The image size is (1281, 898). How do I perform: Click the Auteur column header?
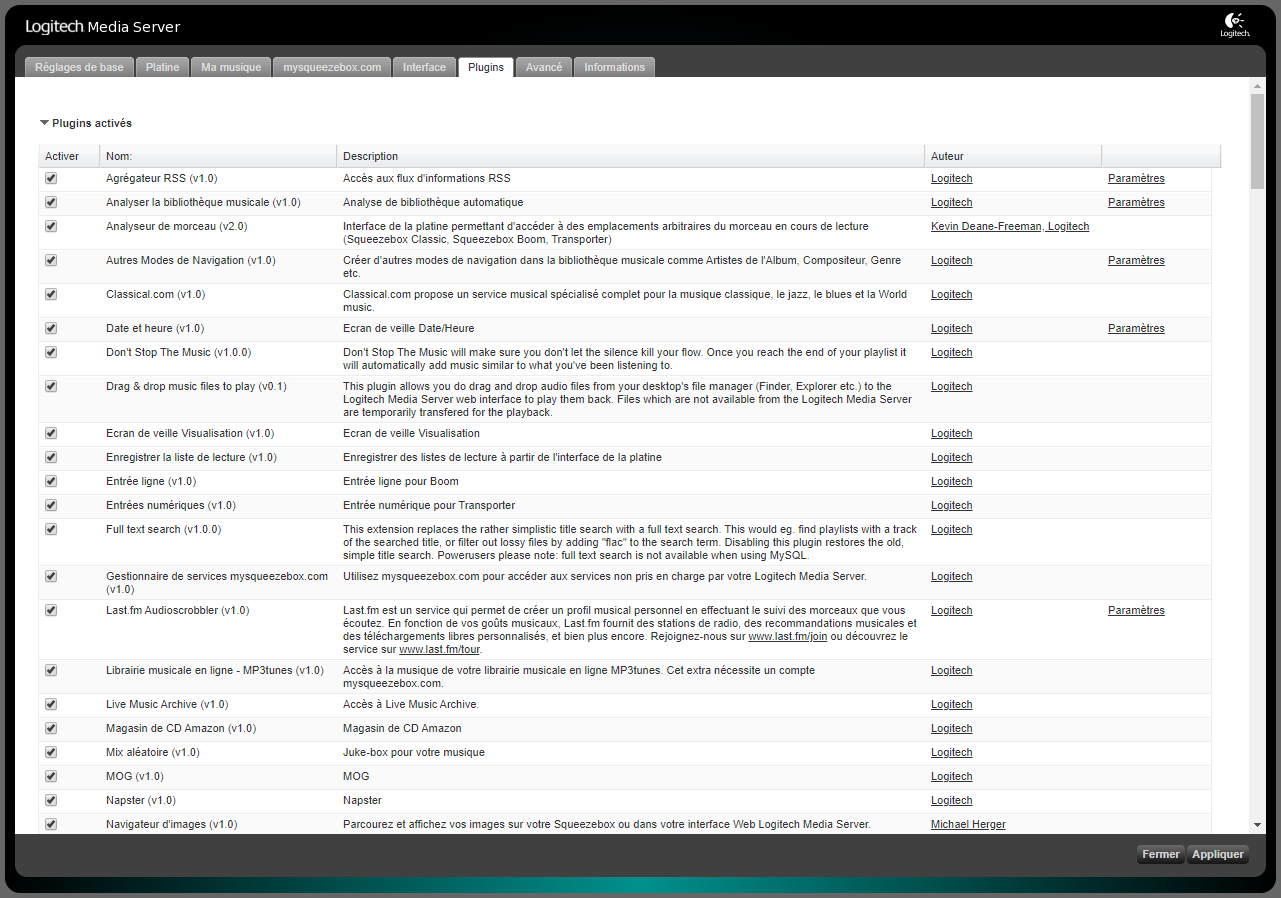1013,156
